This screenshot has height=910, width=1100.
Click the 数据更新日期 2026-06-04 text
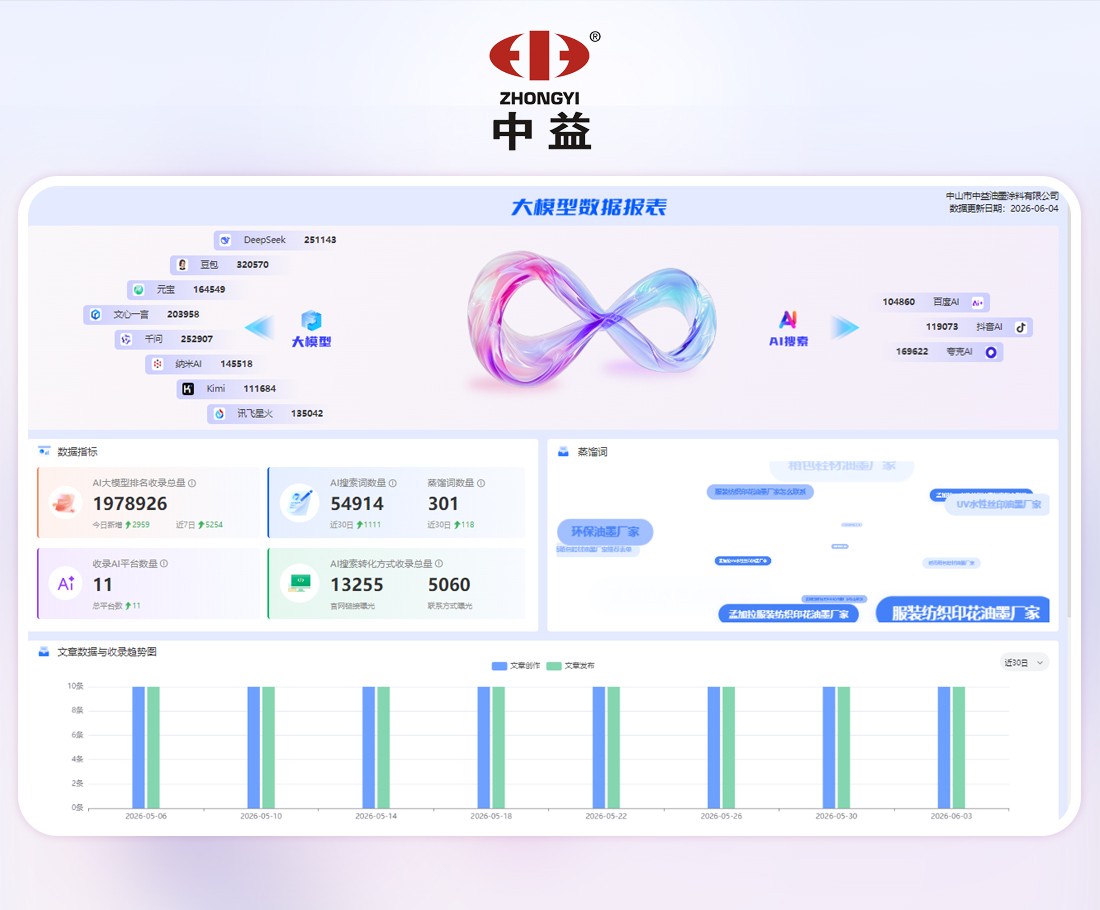[1003, 208]
